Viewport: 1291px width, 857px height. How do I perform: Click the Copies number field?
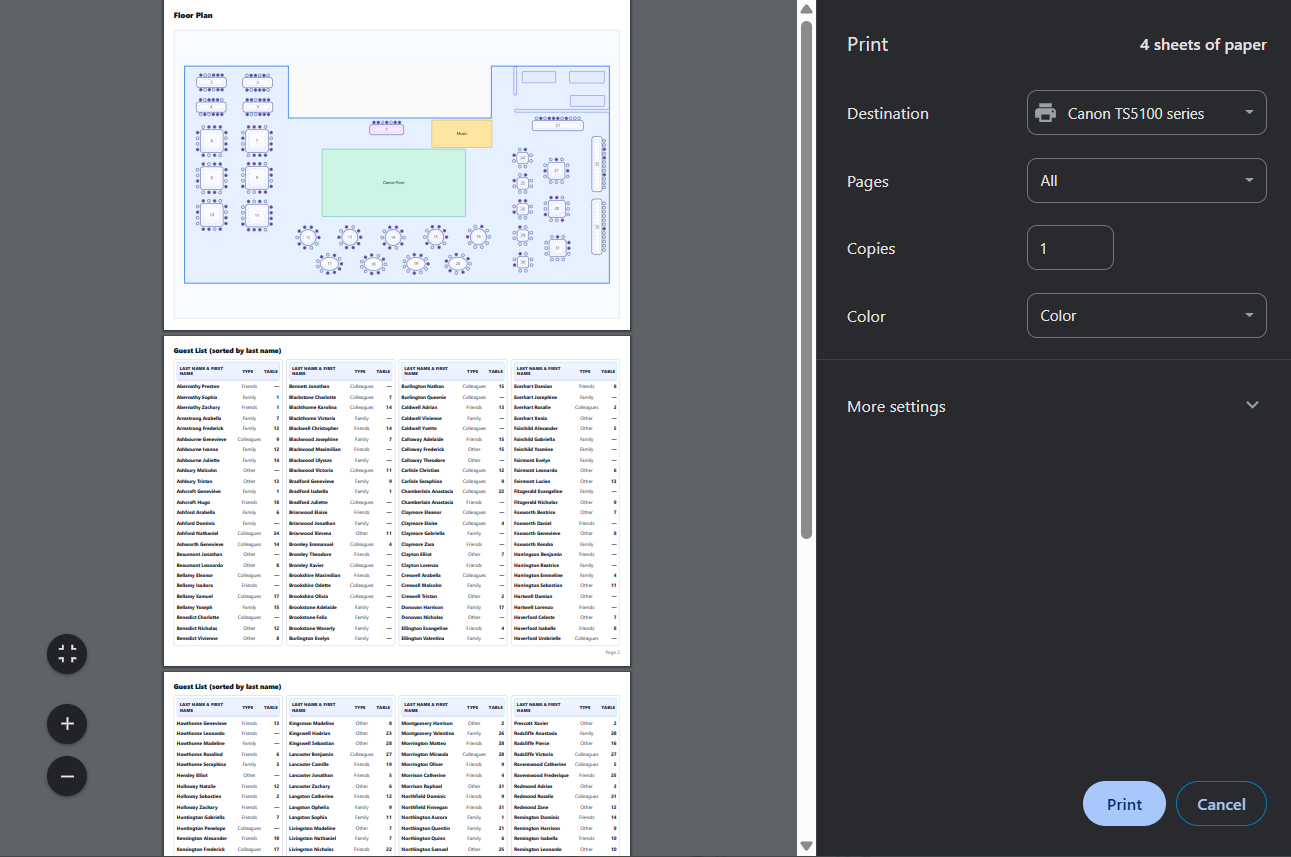coord(1070,248)
